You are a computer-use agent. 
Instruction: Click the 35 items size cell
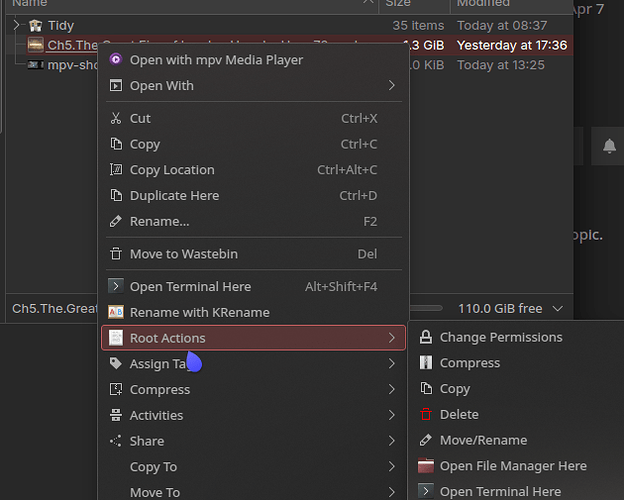coord(418,25)
